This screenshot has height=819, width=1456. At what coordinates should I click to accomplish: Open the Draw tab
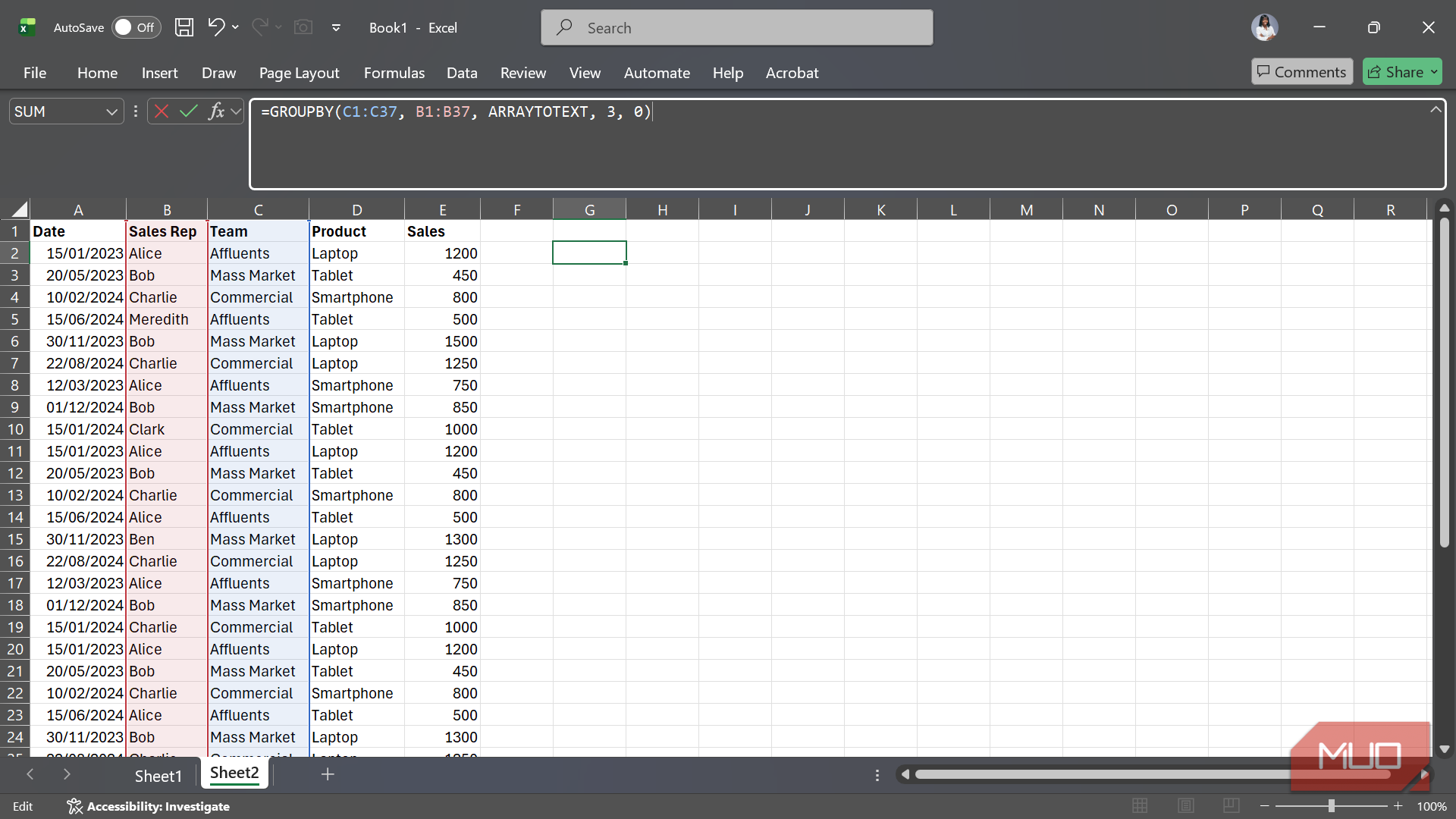click(218, 73)
